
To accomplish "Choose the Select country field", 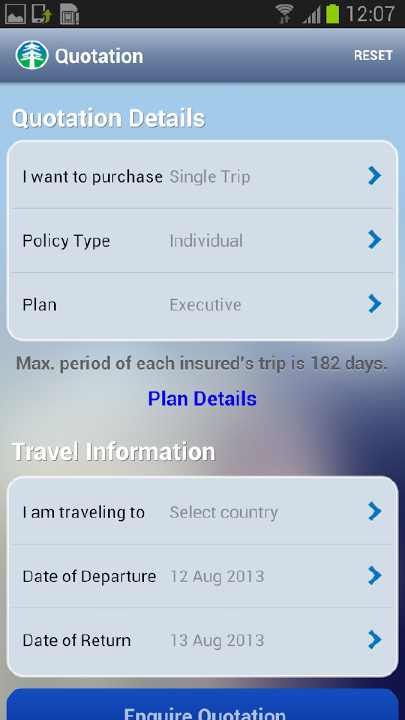I will pos(224,512).
